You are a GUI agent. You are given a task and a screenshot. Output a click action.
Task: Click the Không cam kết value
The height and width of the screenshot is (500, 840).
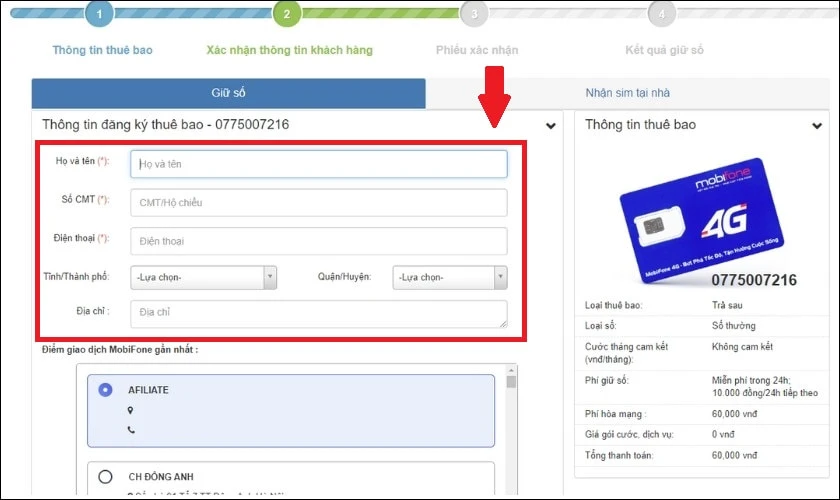(742, 347)
